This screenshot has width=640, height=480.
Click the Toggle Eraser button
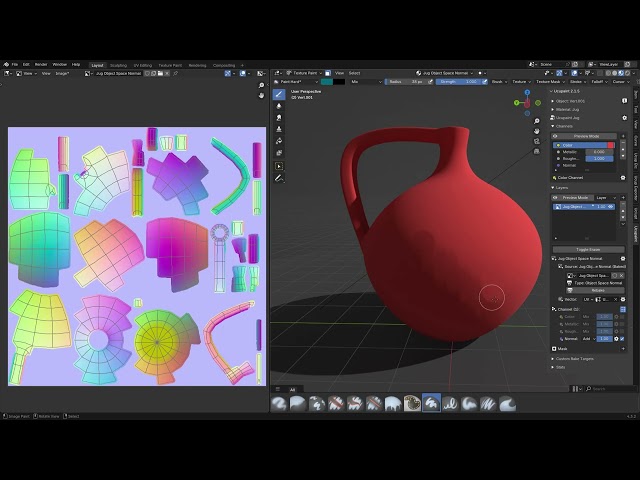tap(588, 249)
